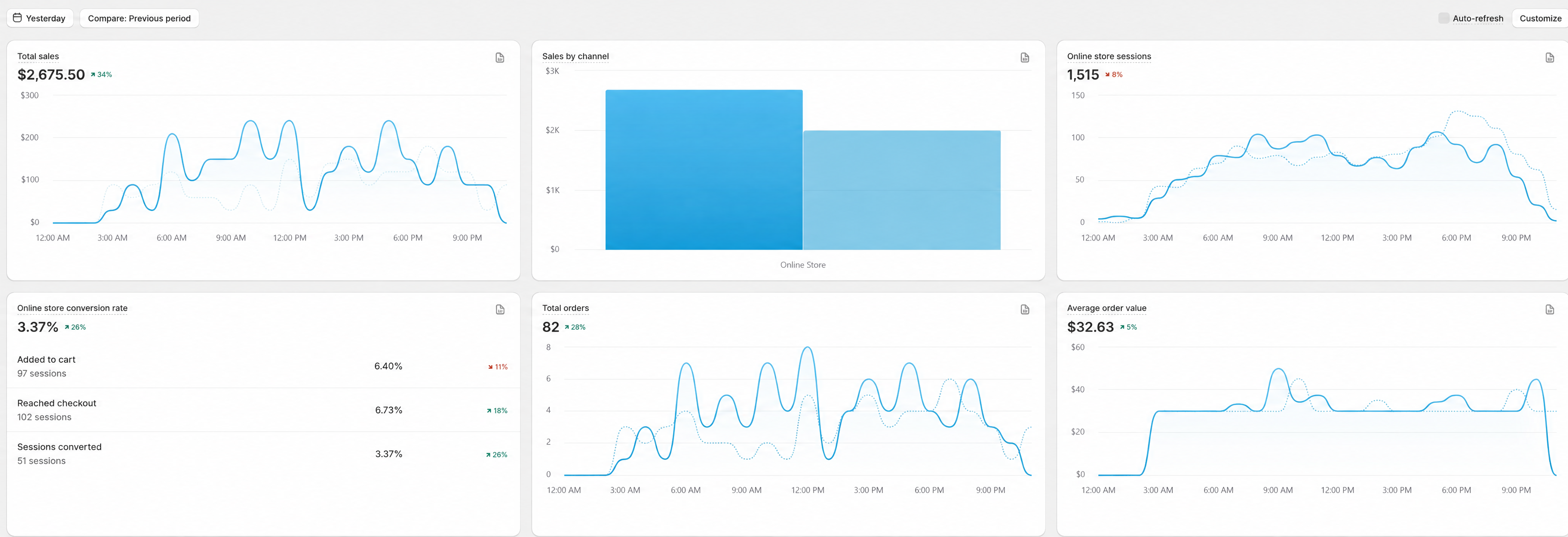The image size is (1568, 537).
Task: Open the conversion rate report icon
Action: pyautogui.click(x=500, y=309)
